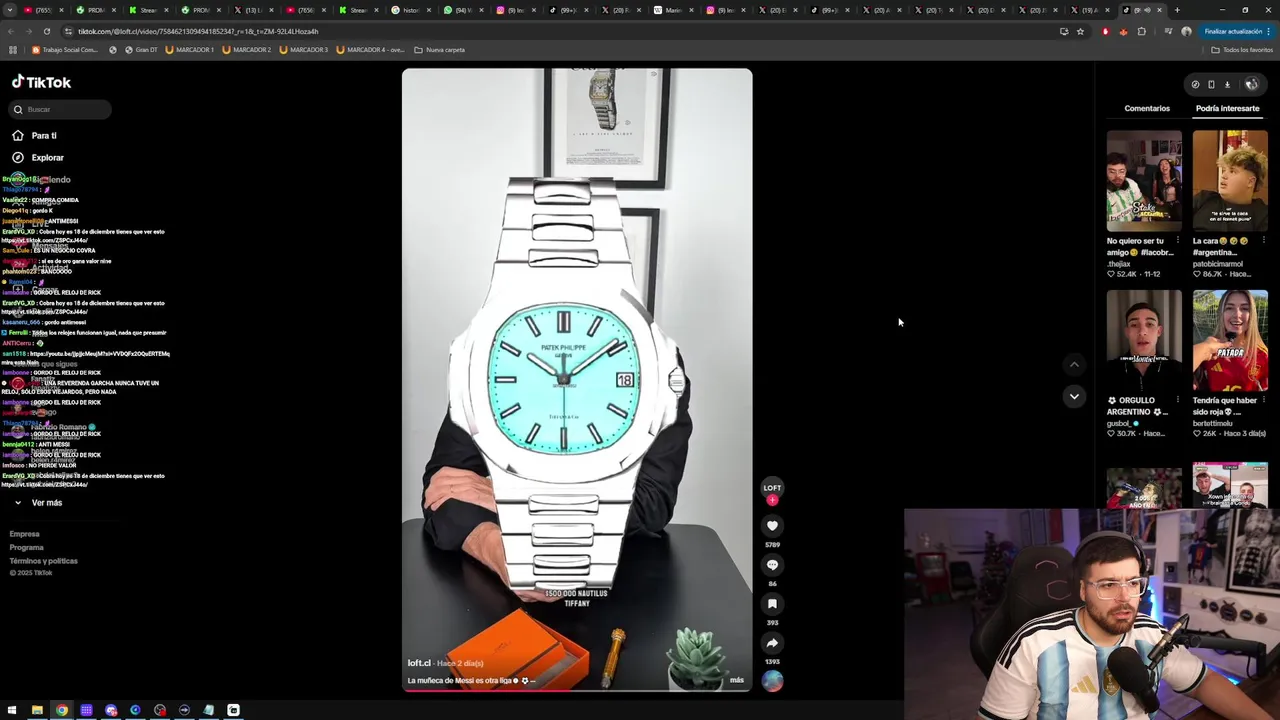Open File Explorer from the taskbar
This screenshot has width=1280, height=720.
pos(37,710)
